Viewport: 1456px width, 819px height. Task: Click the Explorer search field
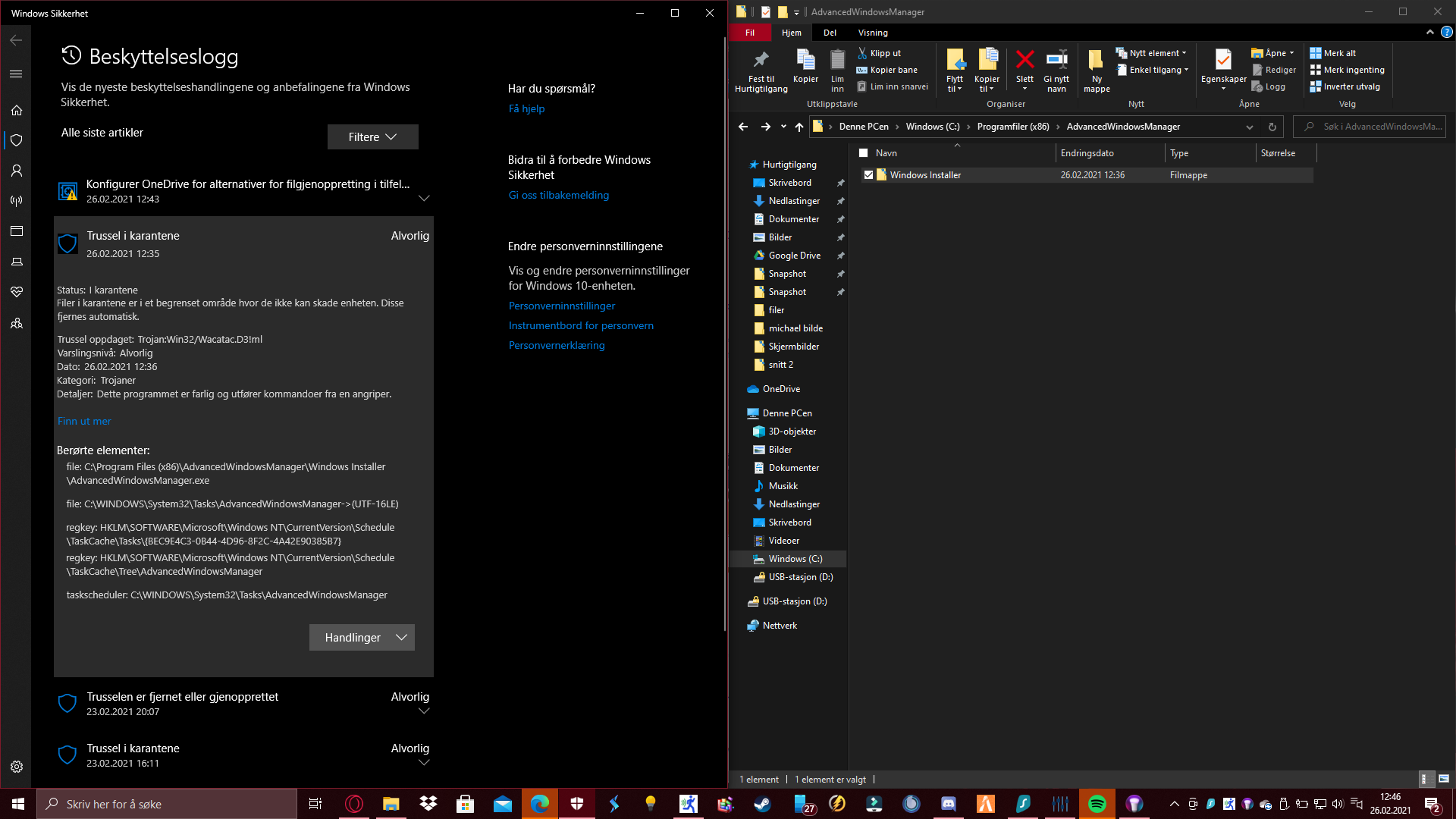point(1370,127)
